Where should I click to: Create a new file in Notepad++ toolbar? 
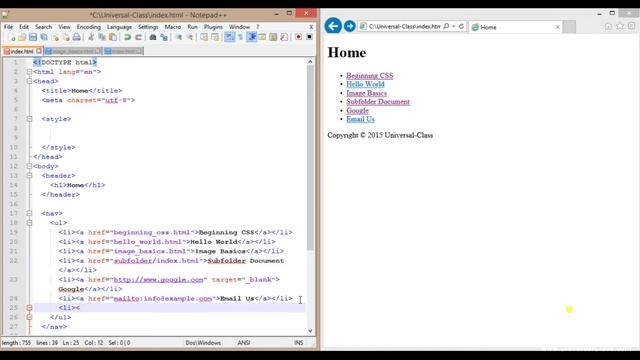coord(12,37)
